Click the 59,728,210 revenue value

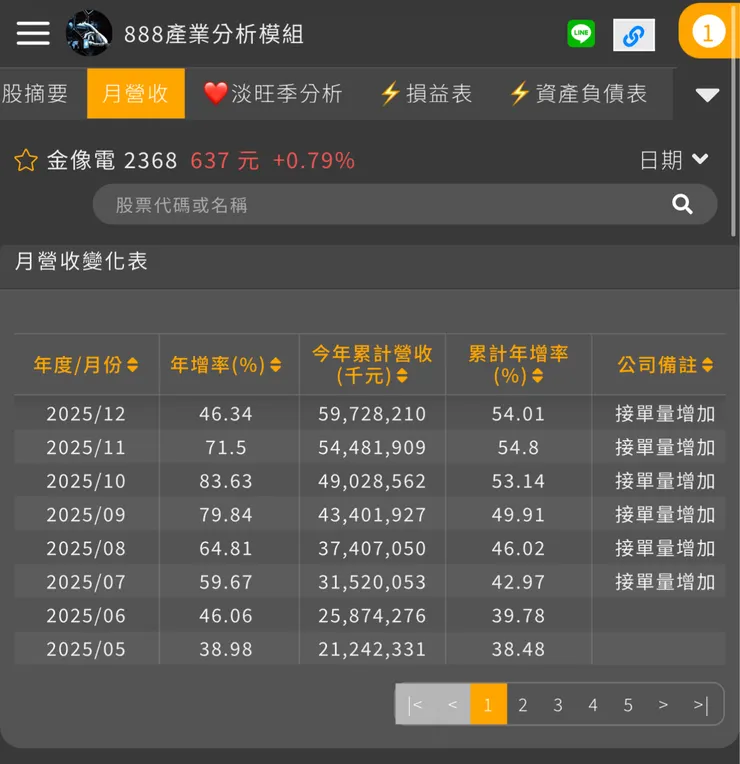point(372,414)
